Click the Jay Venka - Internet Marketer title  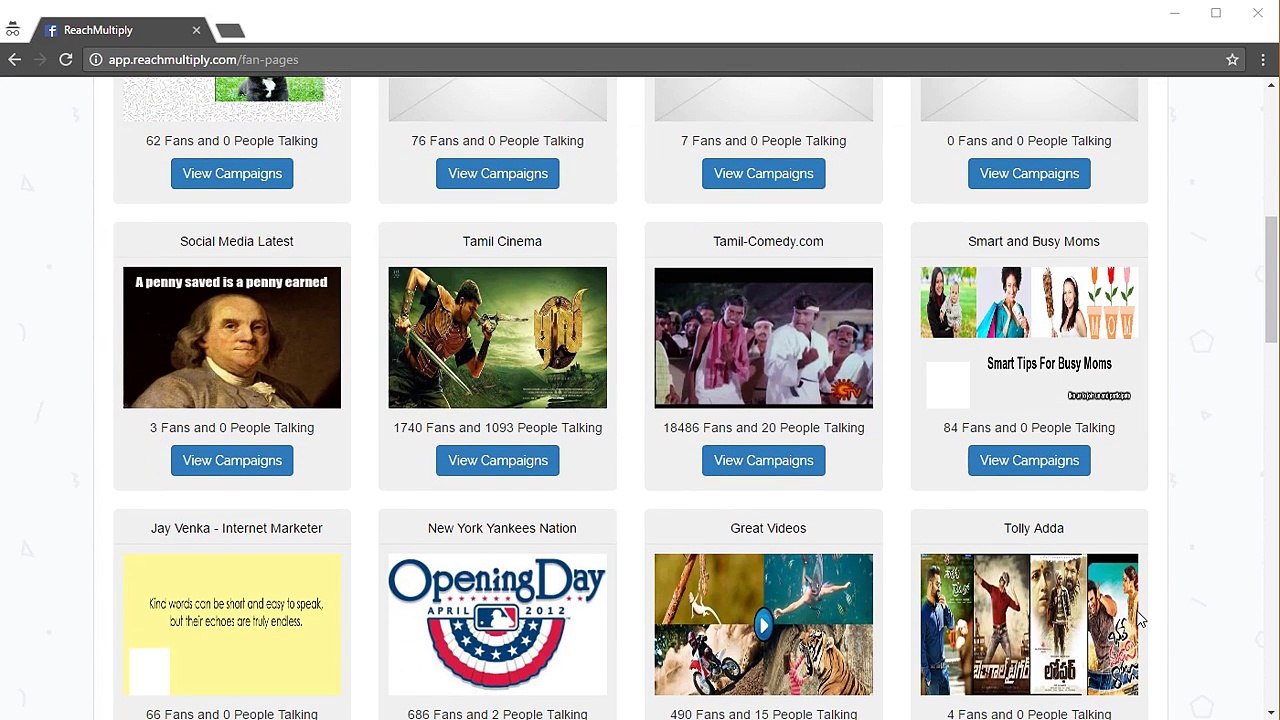237,528
